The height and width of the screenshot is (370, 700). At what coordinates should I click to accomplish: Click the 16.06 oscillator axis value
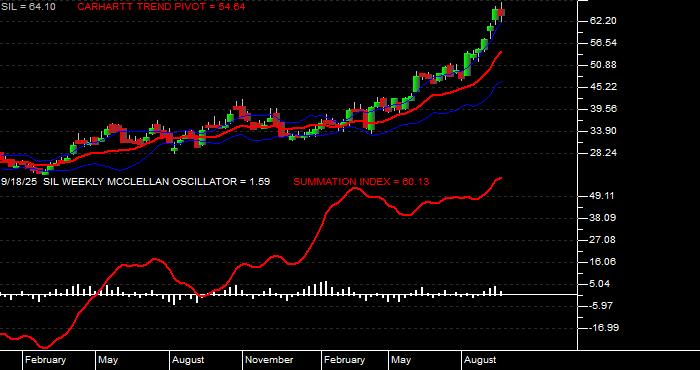pyautogui.click(x=602, y=262)
